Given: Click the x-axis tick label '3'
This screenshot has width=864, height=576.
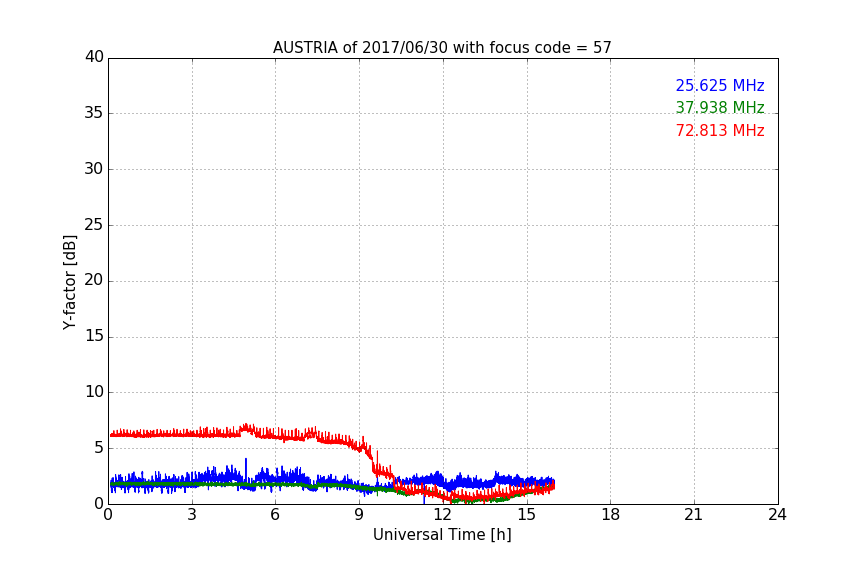Looking at the screenshot, I should point(192,515).
